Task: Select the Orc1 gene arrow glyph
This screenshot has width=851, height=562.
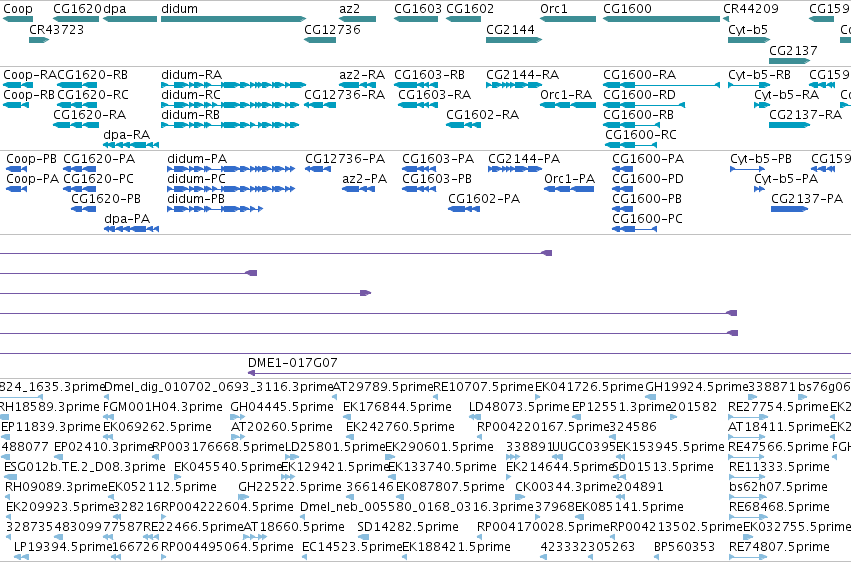Action: [568, 19]
